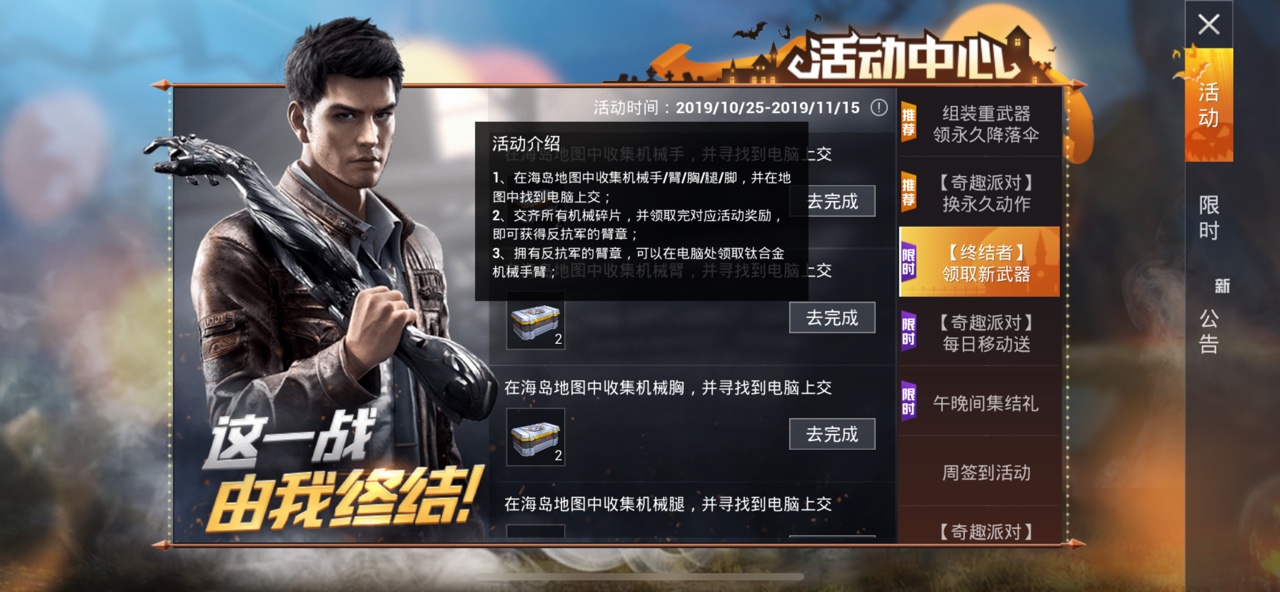The width and height of the screenshot is (1280, 592).
Task: Click the supply crate icon for 机械胸 task
Action: click(x=535, y=436)
